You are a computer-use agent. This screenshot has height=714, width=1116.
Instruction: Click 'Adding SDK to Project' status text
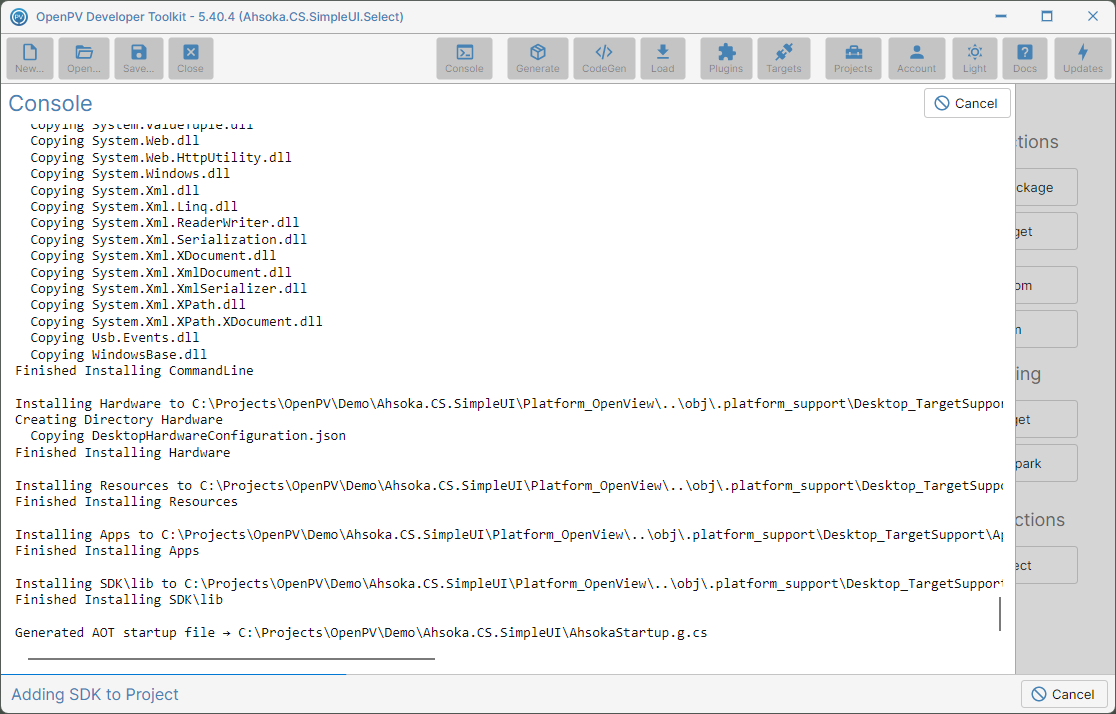pyautogui.click(x=95, y=694)
